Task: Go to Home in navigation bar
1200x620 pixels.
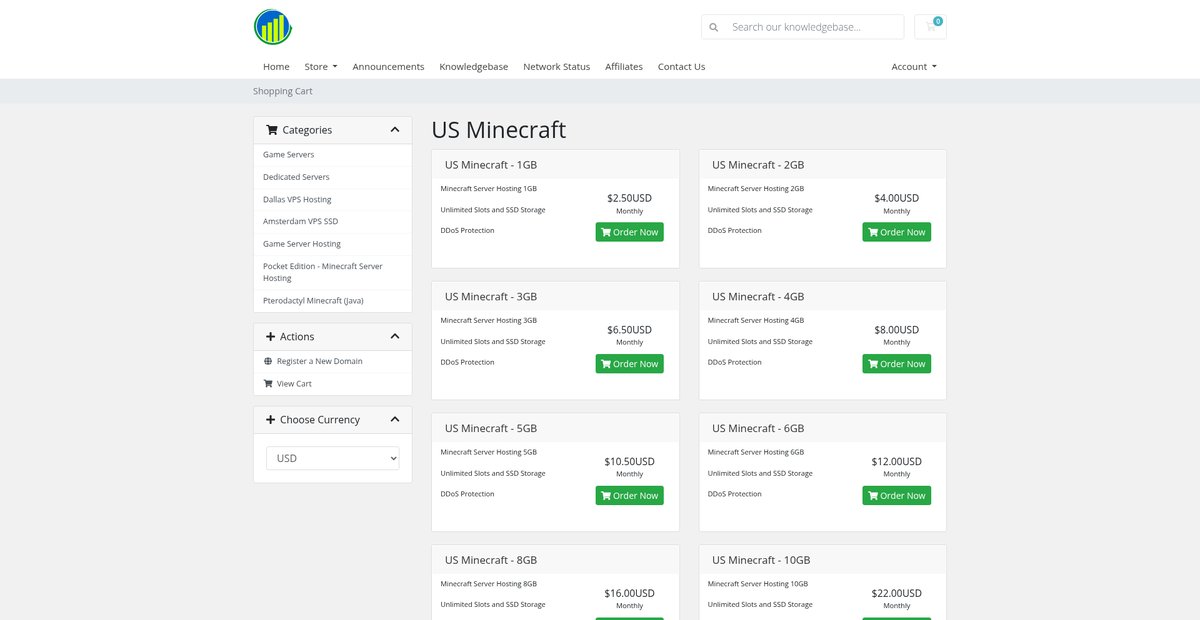Action: coord(276,67)
